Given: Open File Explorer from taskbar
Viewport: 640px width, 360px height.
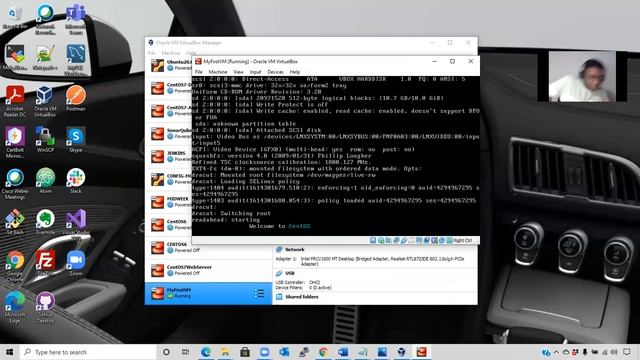Looking at the screenshot, I should click(225, 352).
